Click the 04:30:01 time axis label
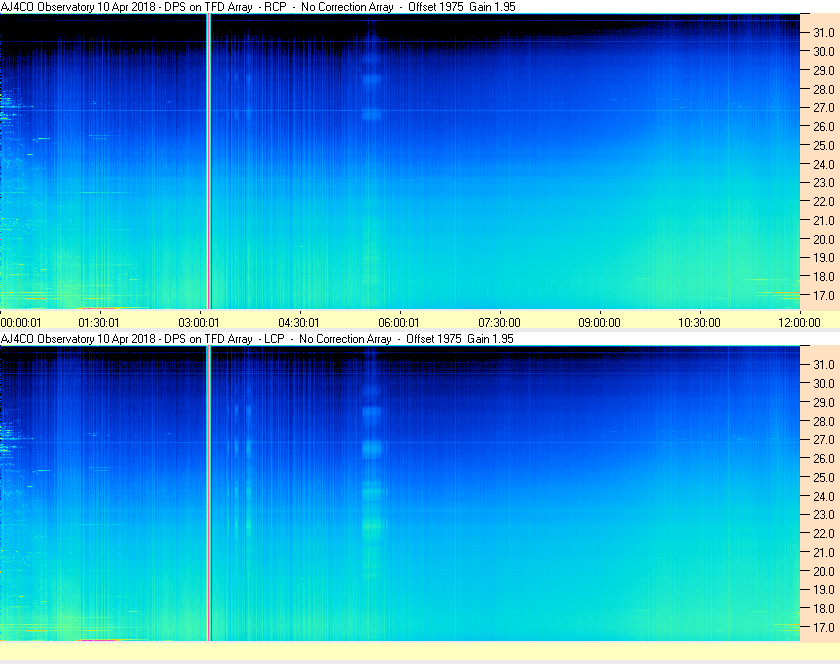The height and width of the screenshot is (664, 840). 298,323
